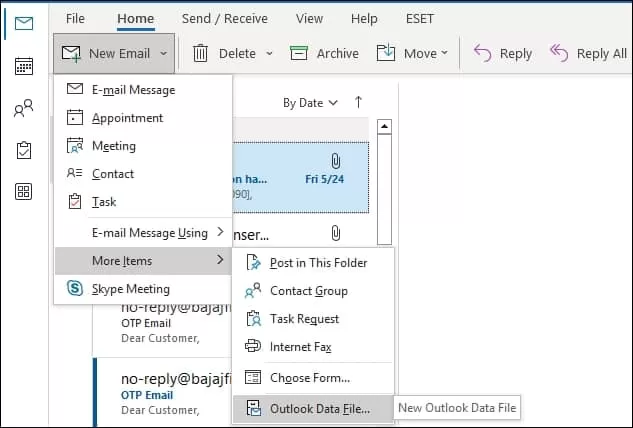Click the Appointment calendar icon

[x=75, y=117]
